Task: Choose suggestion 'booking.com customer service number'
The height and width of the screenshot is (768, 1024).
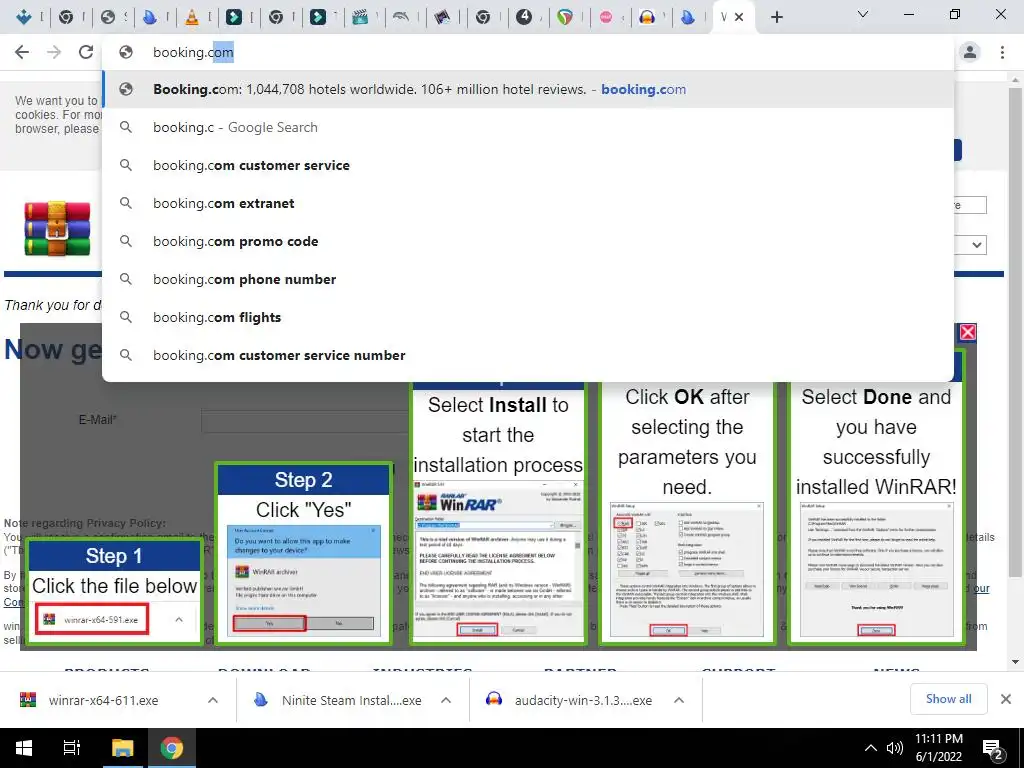Action: click(x=528, y=355)
